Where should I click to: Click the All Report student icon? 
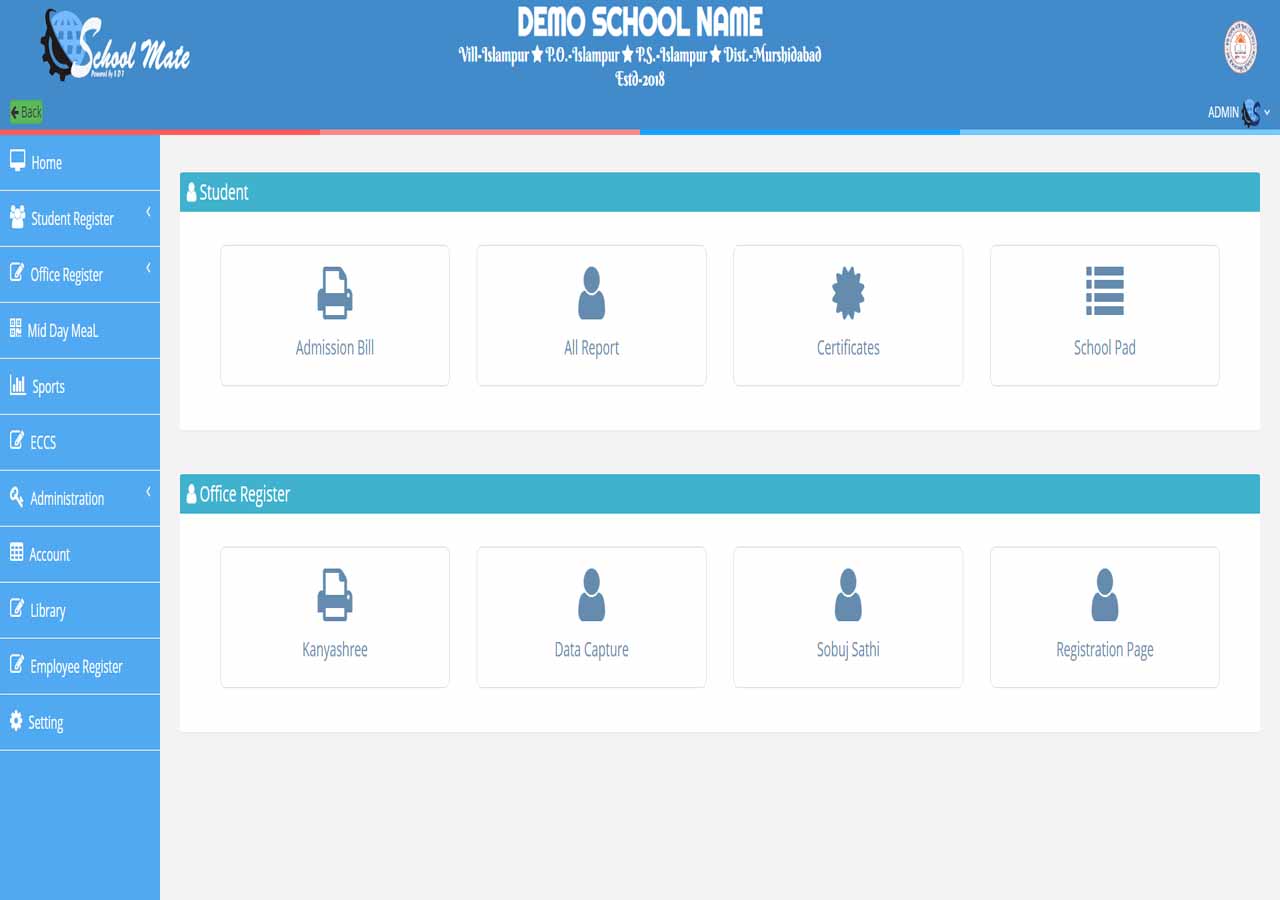(x=591, y=293)
